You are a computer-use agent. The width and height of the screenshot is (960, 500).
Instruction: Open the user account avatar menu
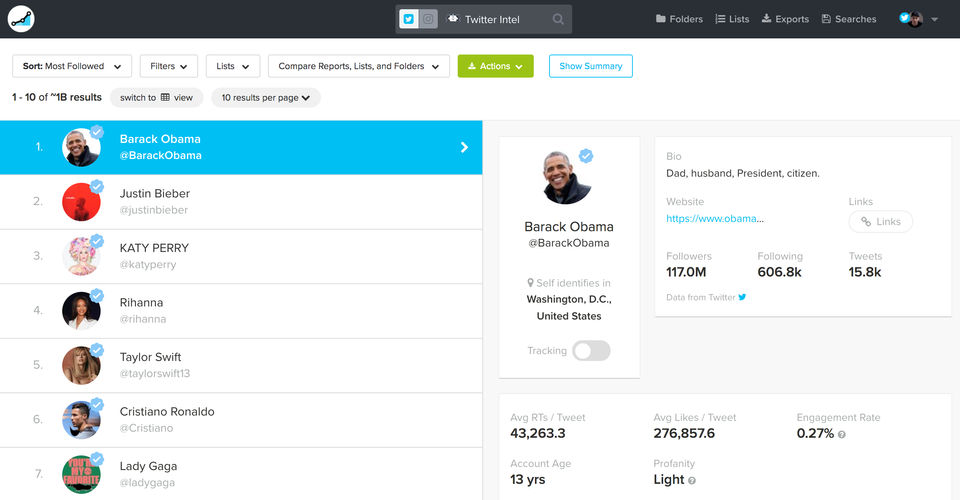916,19
